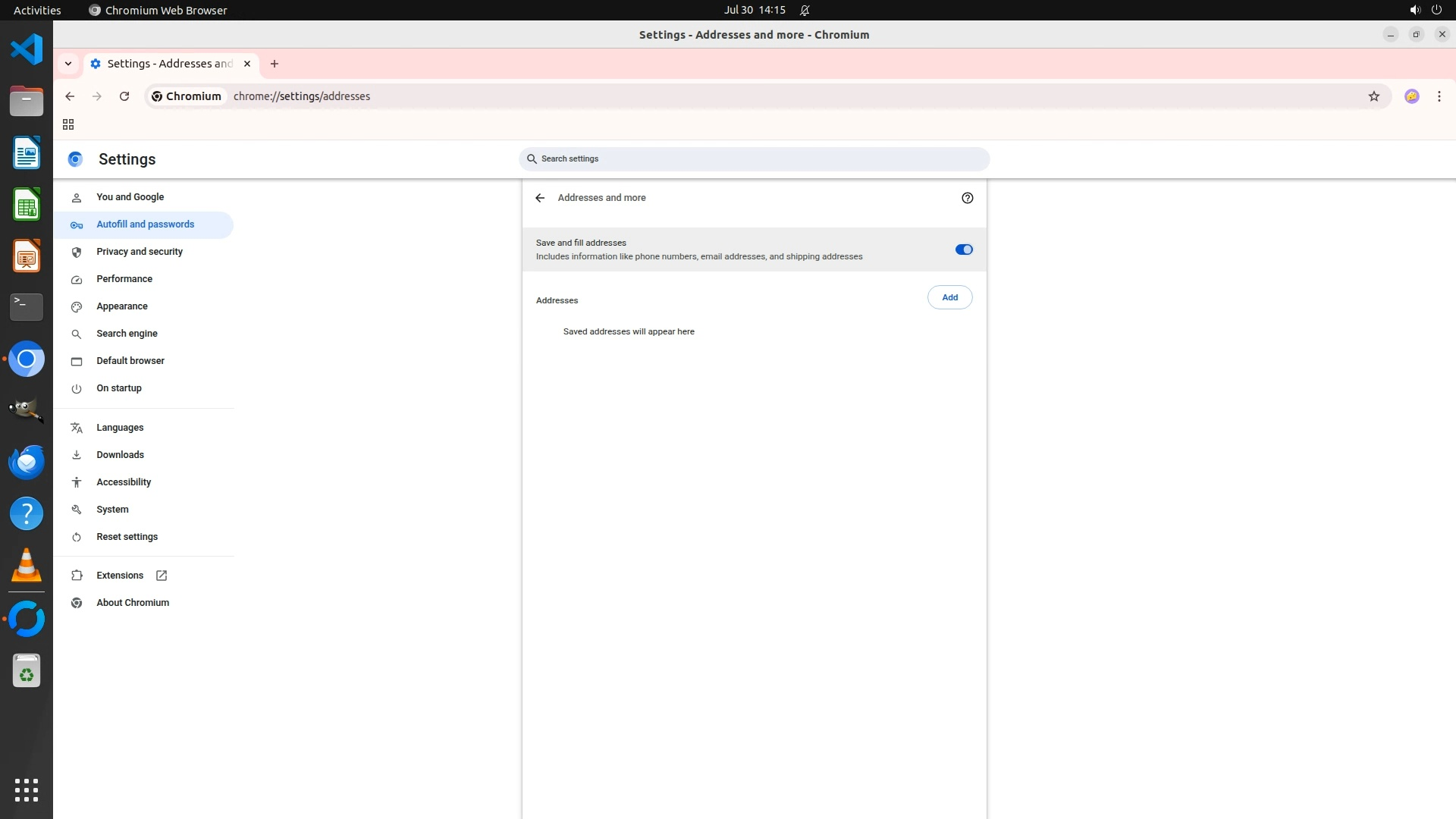Select the Downloads settings item
The image size is (1456, 819).
point(120,455)
